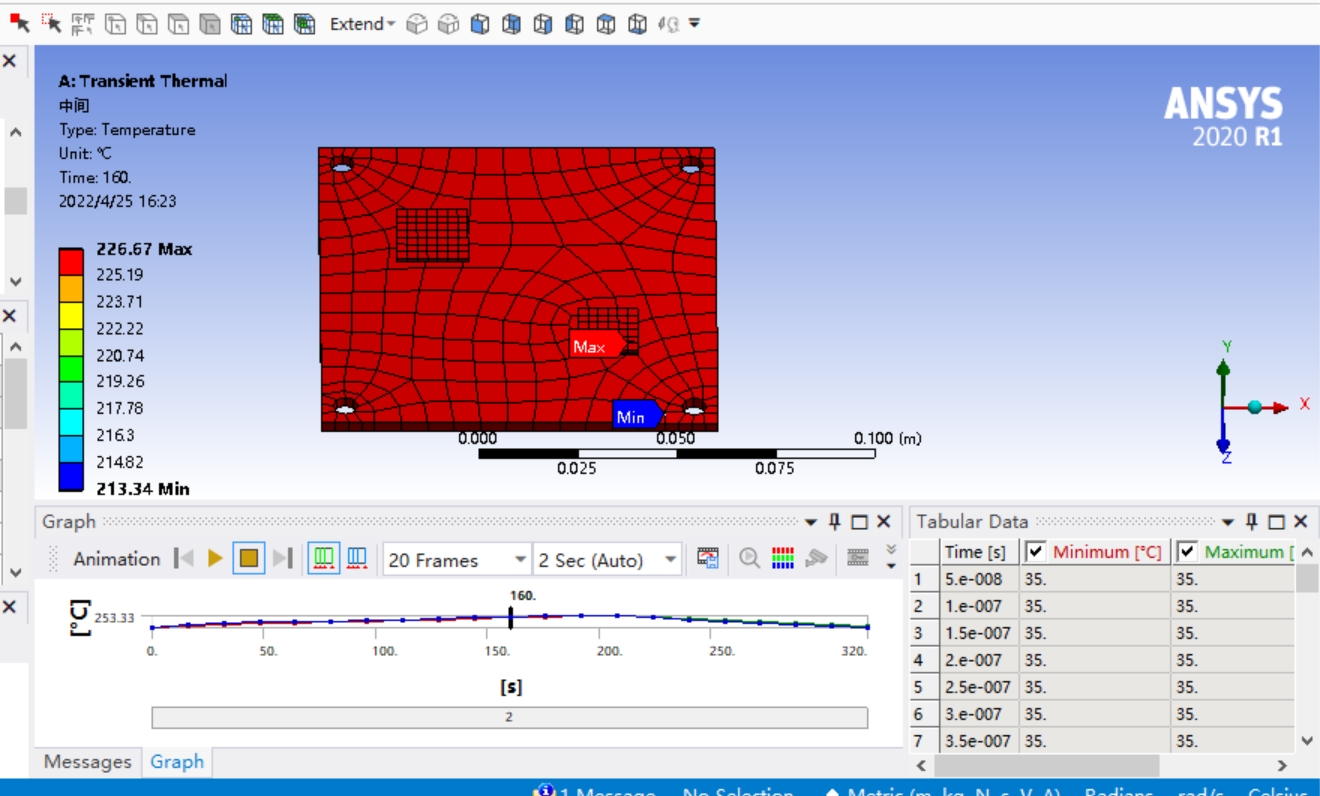1320x796 pixels.
Task: Close the Tabular Data panel
Action: [1301, 522]
